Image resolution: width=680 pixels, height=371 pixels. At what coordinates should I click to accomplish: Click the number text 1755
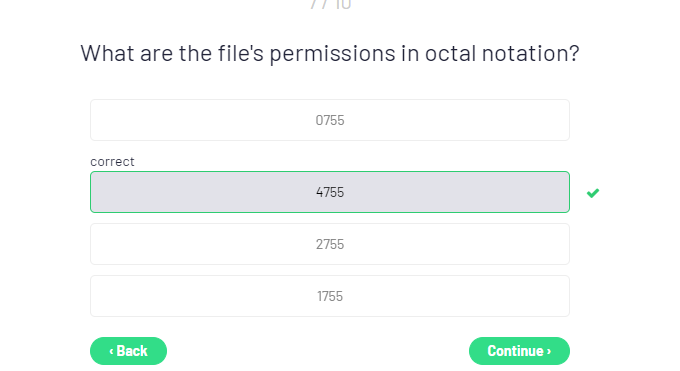coord(330,296)
